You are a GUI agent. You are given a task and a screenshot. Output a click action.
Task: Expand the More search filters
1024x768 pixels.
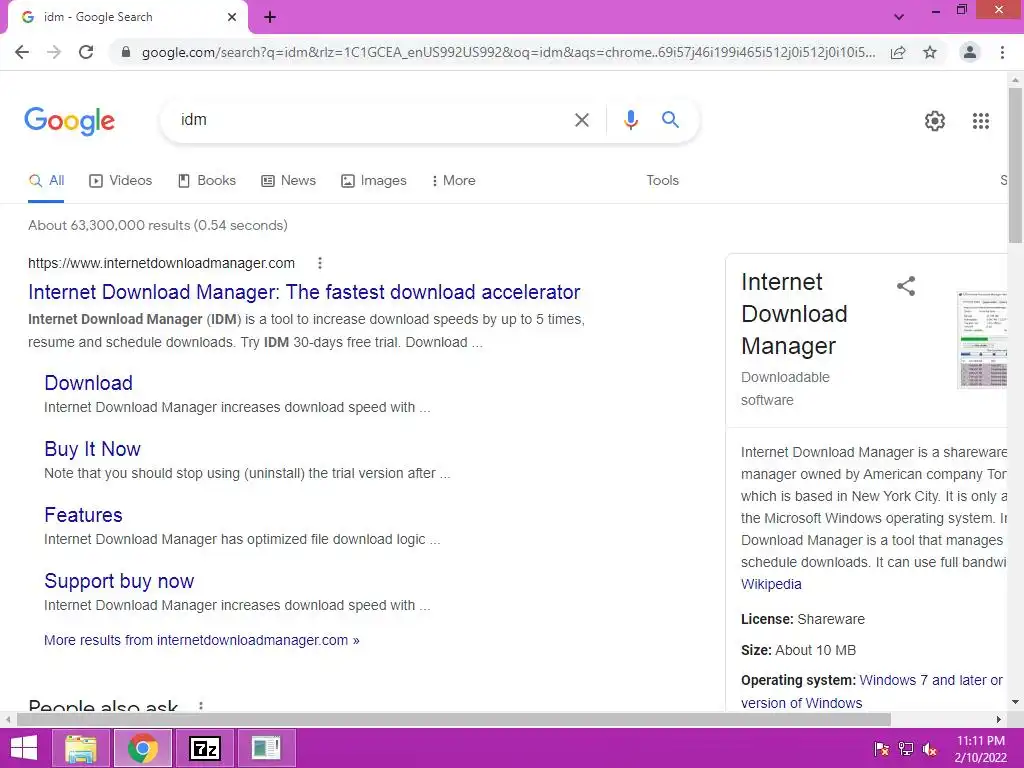point(453,180)
